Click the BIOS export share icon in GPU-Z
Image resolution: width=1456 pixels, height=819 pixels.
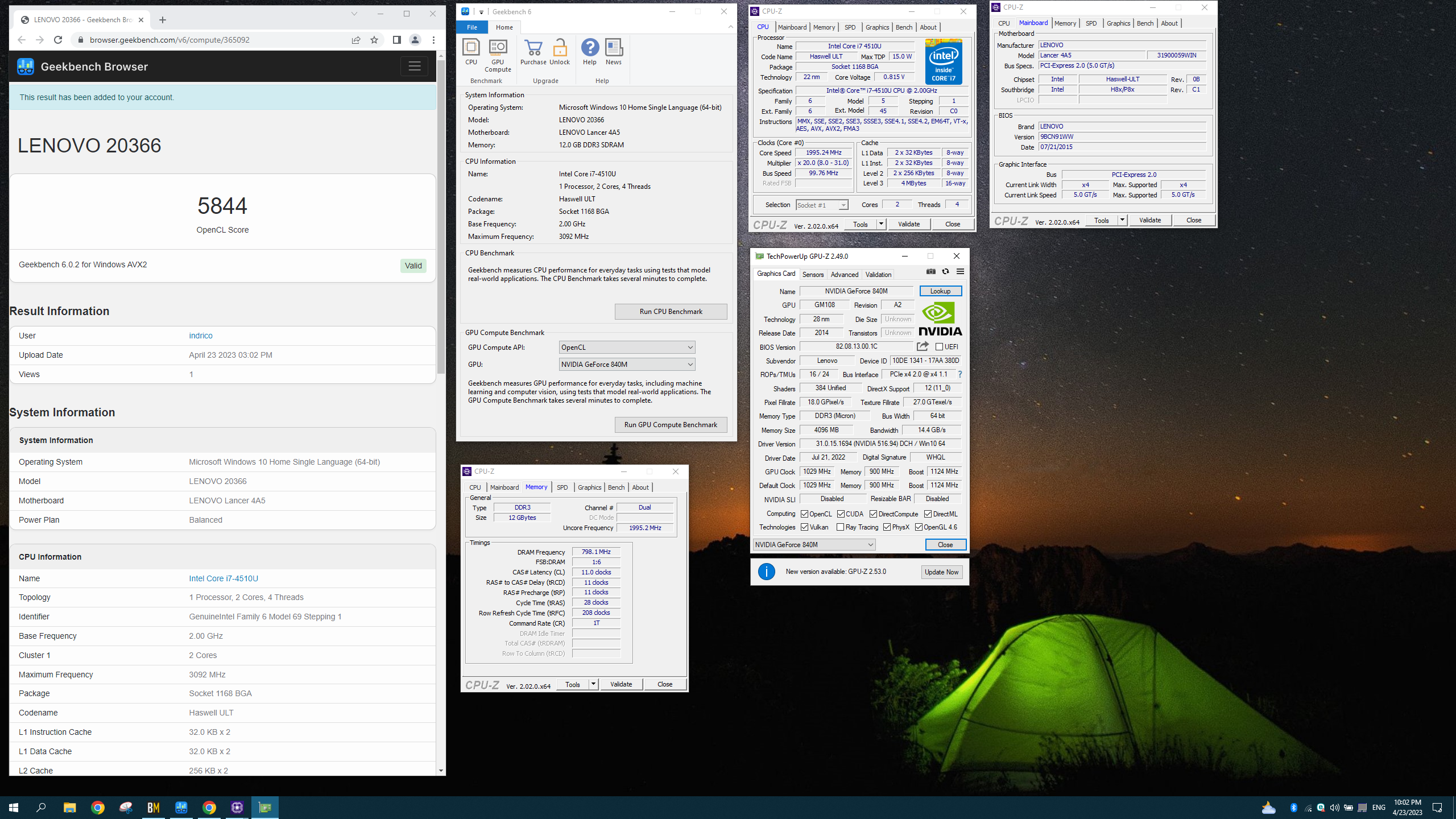[x=923, y=346]
